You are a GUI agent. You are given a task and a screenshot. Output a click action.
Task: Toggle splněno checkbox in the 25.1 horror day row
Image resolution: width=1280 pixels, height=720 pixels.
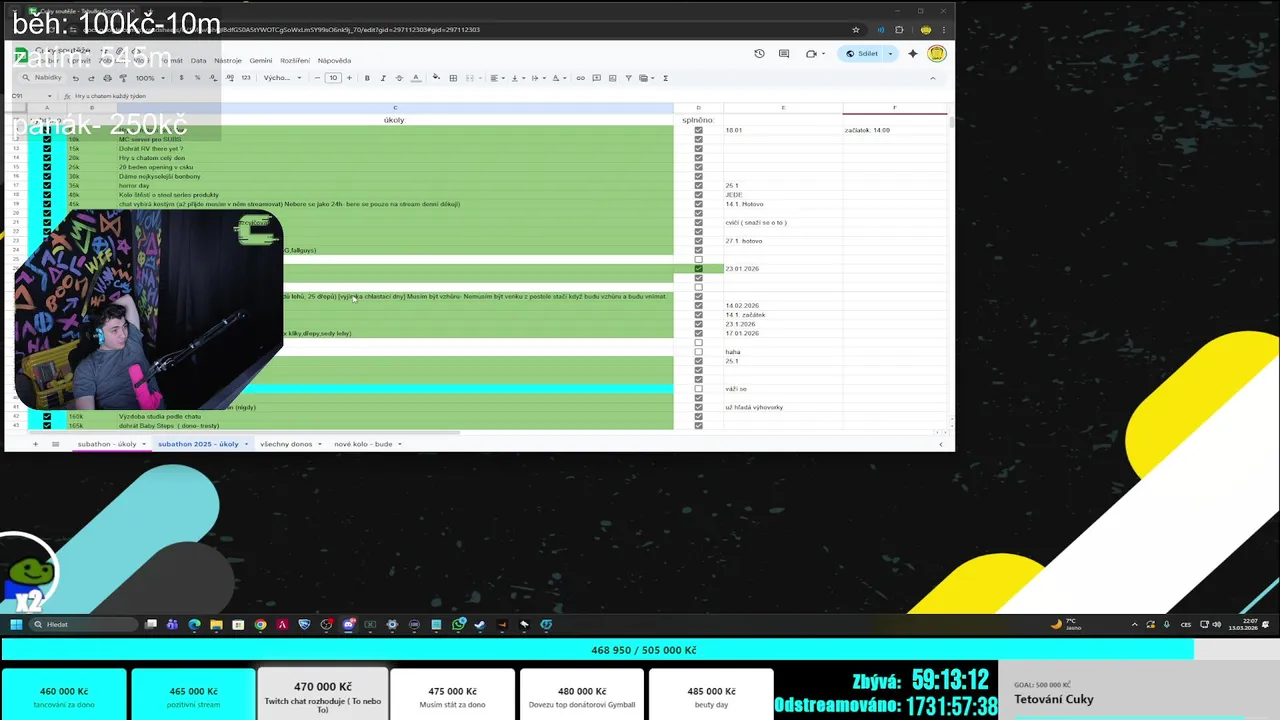pyautogui.click(x=698, y=185)
